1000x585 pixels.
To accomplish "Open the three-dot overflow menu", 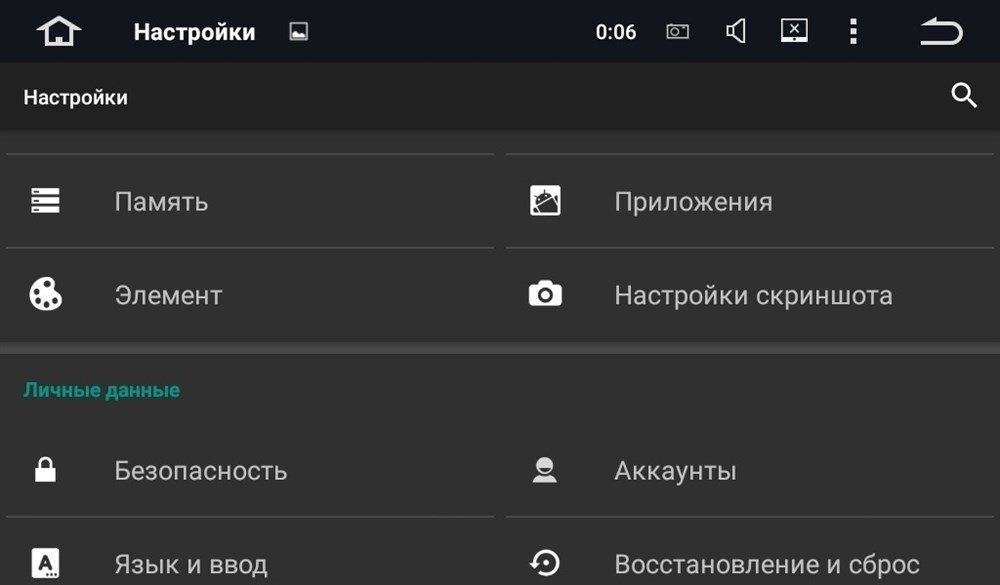I will pyautogui.click(x=853, y=32).
